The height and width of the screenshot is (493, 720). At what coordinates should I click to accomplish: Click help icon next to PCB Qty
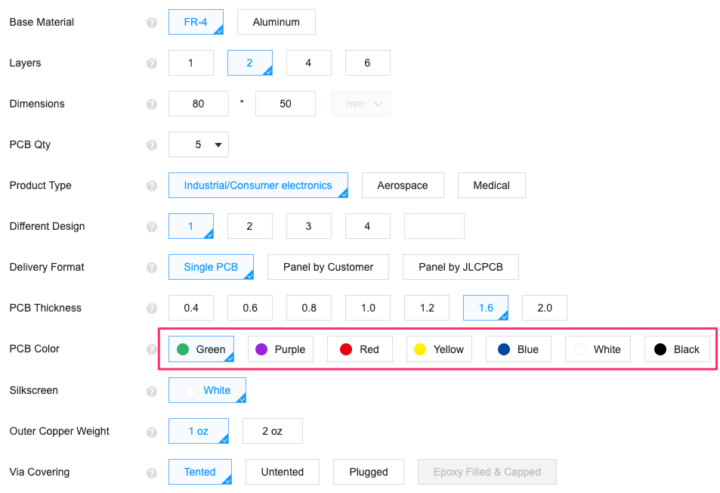[152, 145]
